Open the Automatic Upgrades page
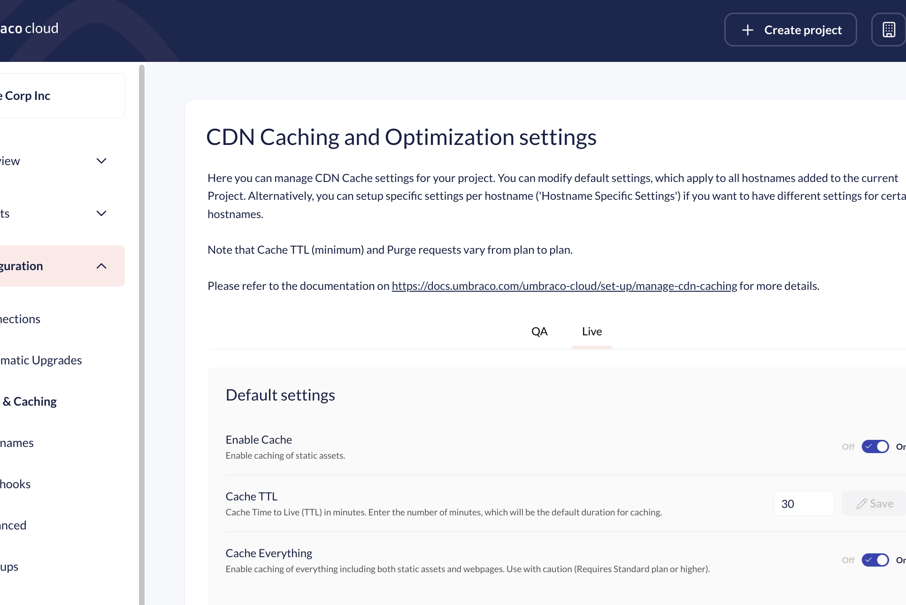This screenshot has width=906, height=605. pyautogui.click(x=40, y=360)
